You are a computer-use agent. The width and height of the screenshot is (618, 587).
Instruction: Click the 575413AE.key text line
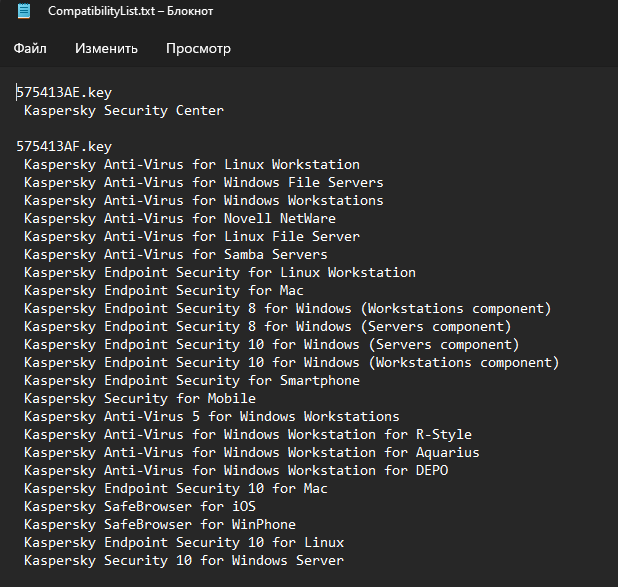[x=64, y=92]
